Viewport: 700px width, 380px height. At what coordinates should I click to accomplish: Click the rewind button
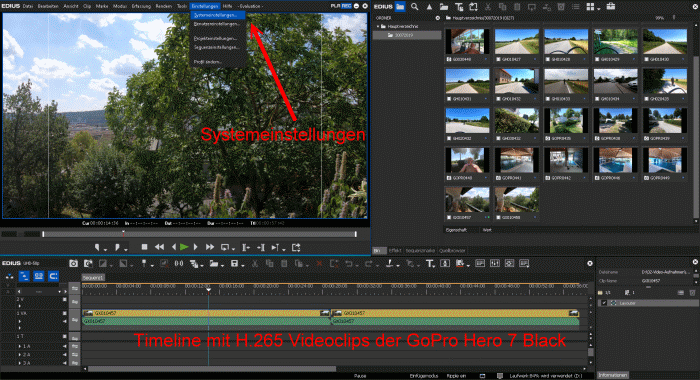click(159, 247)
